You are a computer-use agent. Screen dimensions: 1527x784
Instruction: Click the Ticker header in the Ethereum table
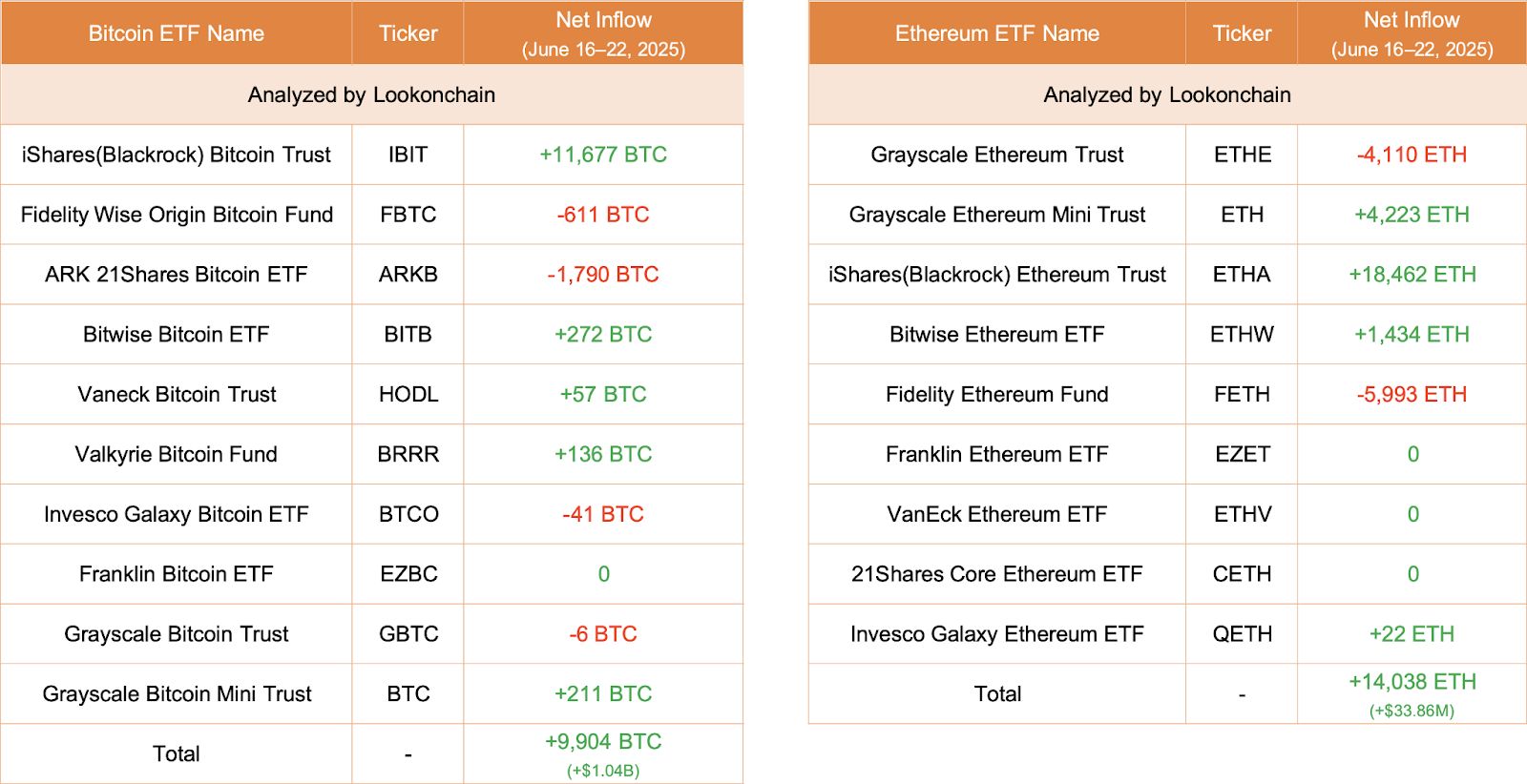pos(1242,33)
